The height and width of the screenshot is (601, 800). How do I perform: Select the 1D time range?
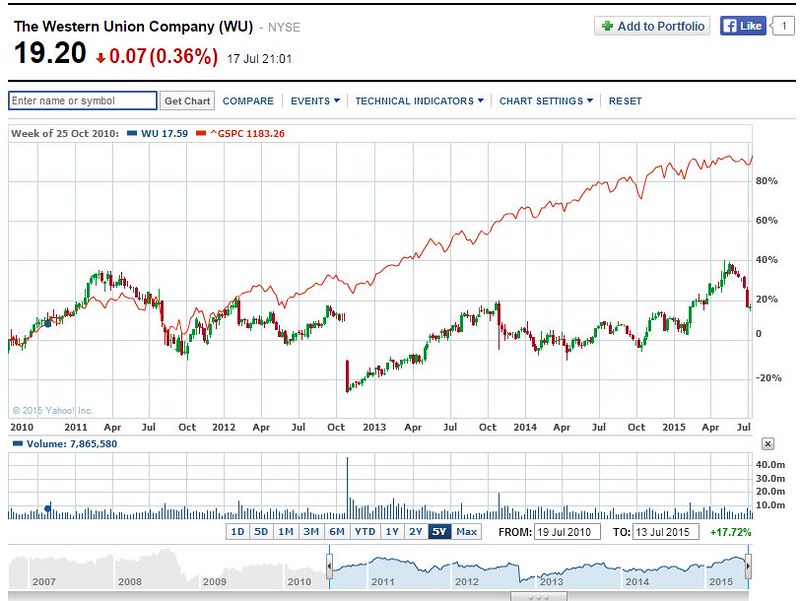(x=238, y=532)
